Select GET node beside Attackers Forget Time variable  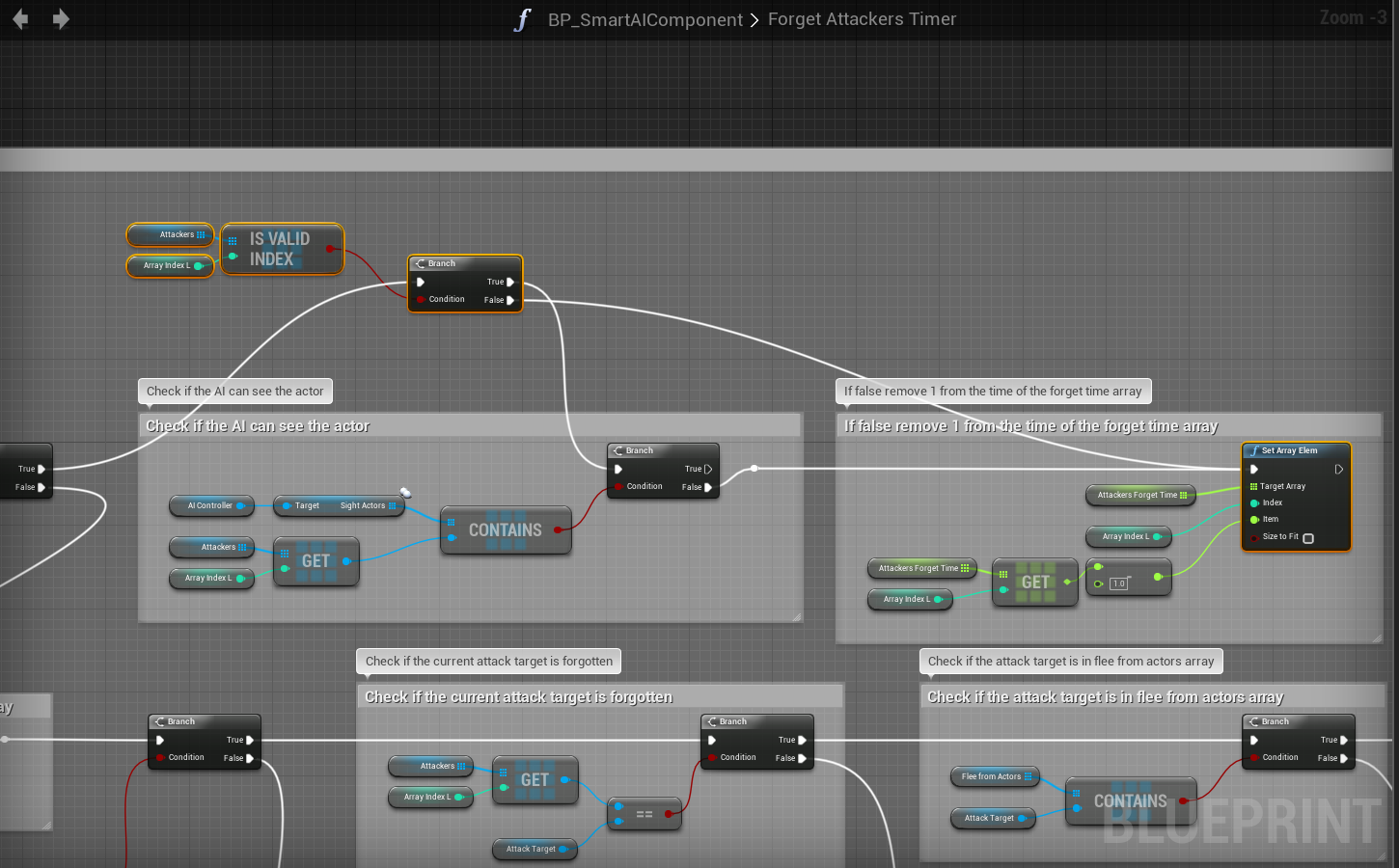click(x=1034, y=583)
